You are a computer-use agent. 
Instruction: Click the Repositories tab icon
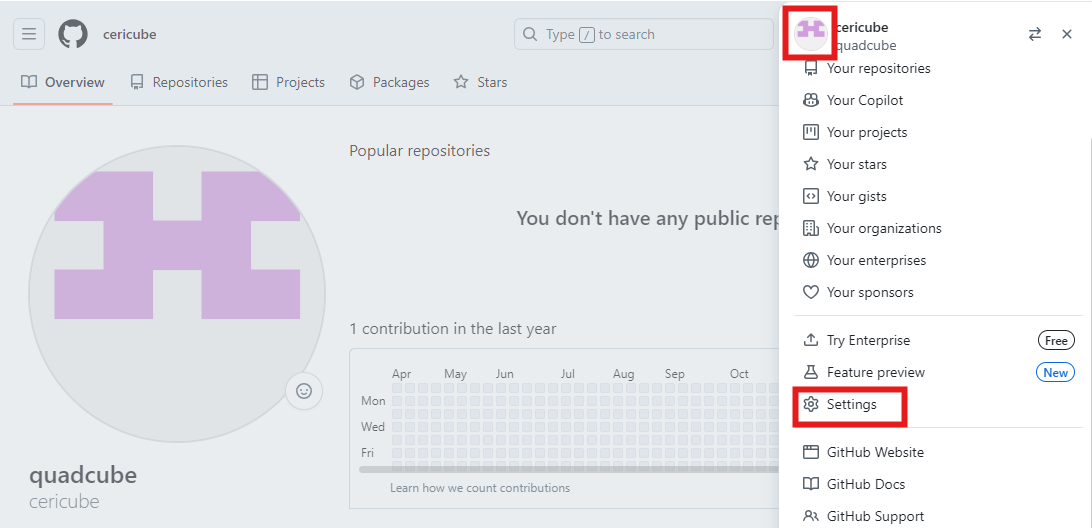136,82
